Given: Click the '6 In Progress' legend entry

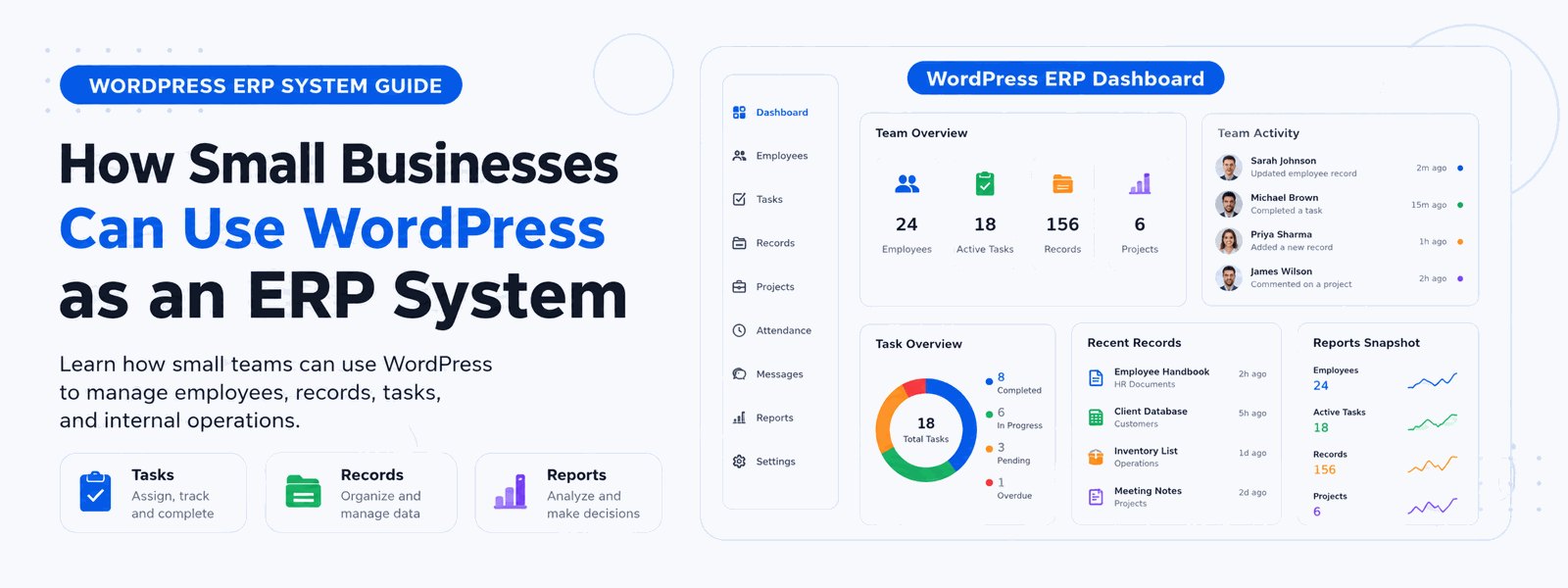Looking at the screenshot, I should 1014,418.
